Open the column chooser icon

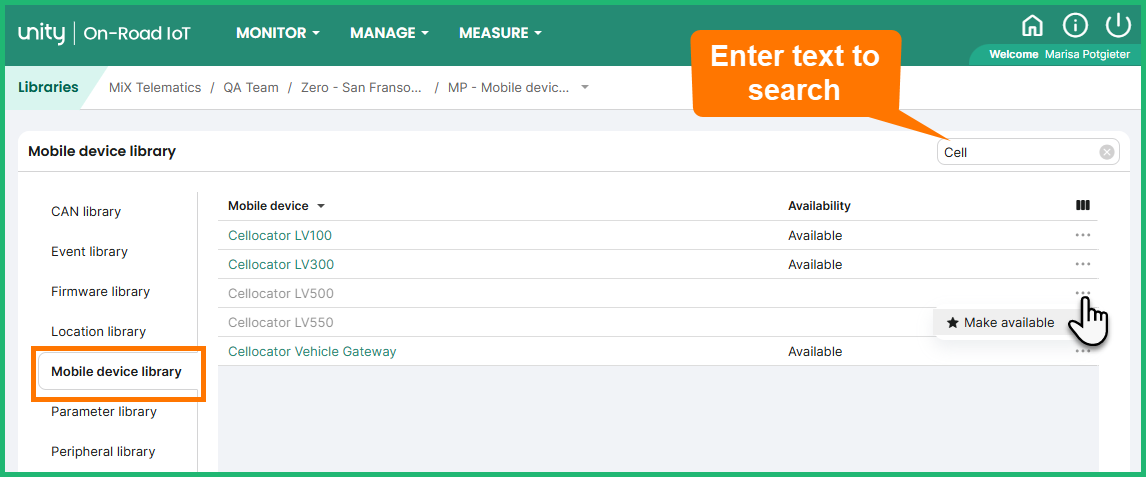point(1083,206)
